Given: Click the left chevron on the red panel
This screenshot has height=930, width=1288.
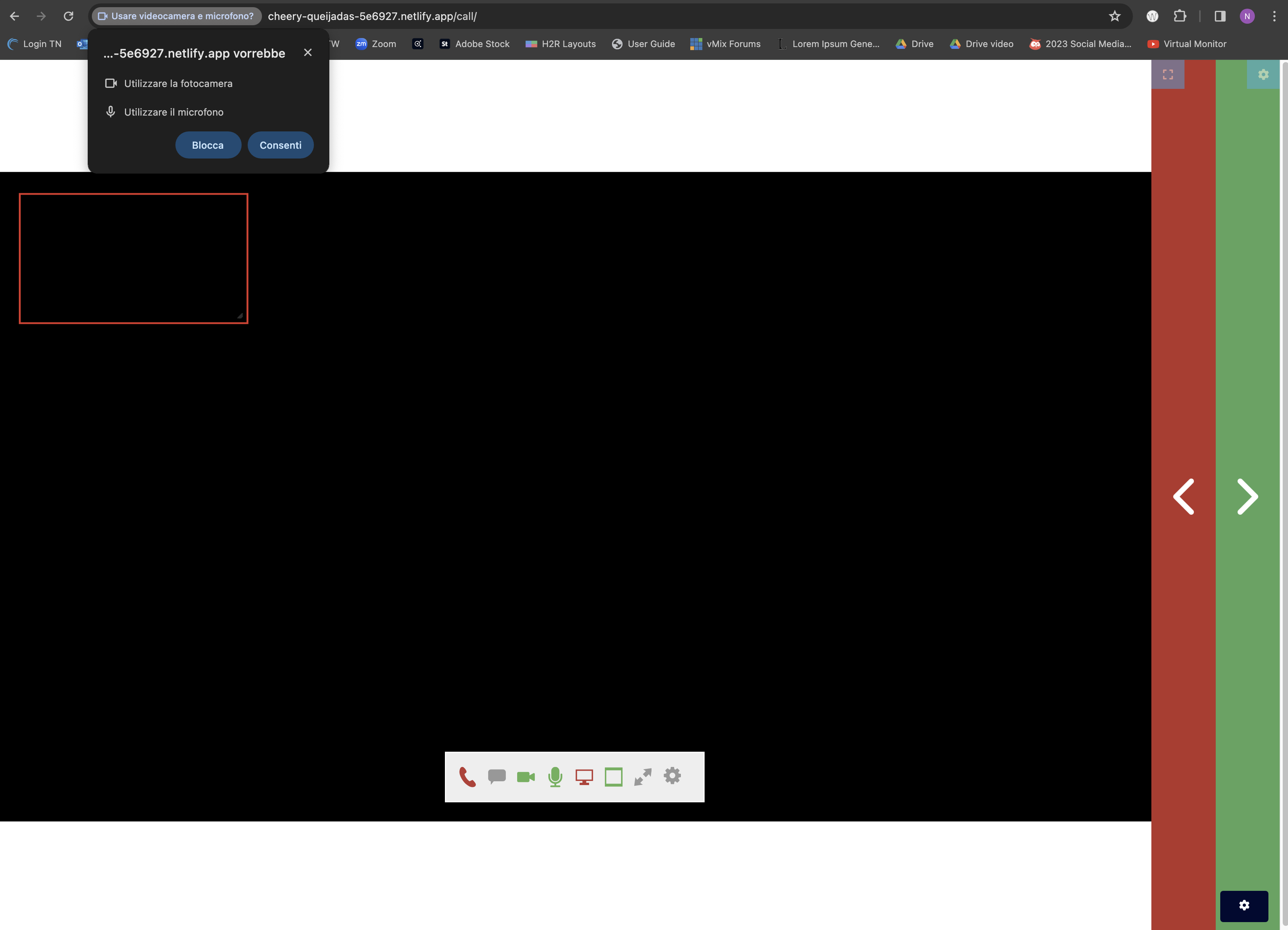Looking at the screenshot, I should 1184,496.
